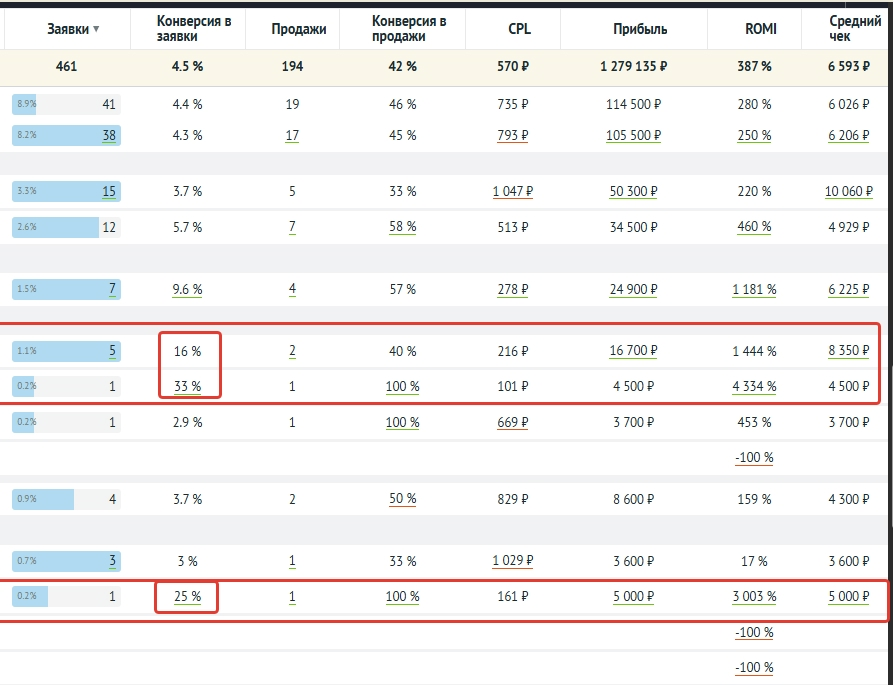Image resolution: width=893 pixels, height=685 pixels.
Task: Open underlined ROMI value 460 %
Action: point(754,227)
